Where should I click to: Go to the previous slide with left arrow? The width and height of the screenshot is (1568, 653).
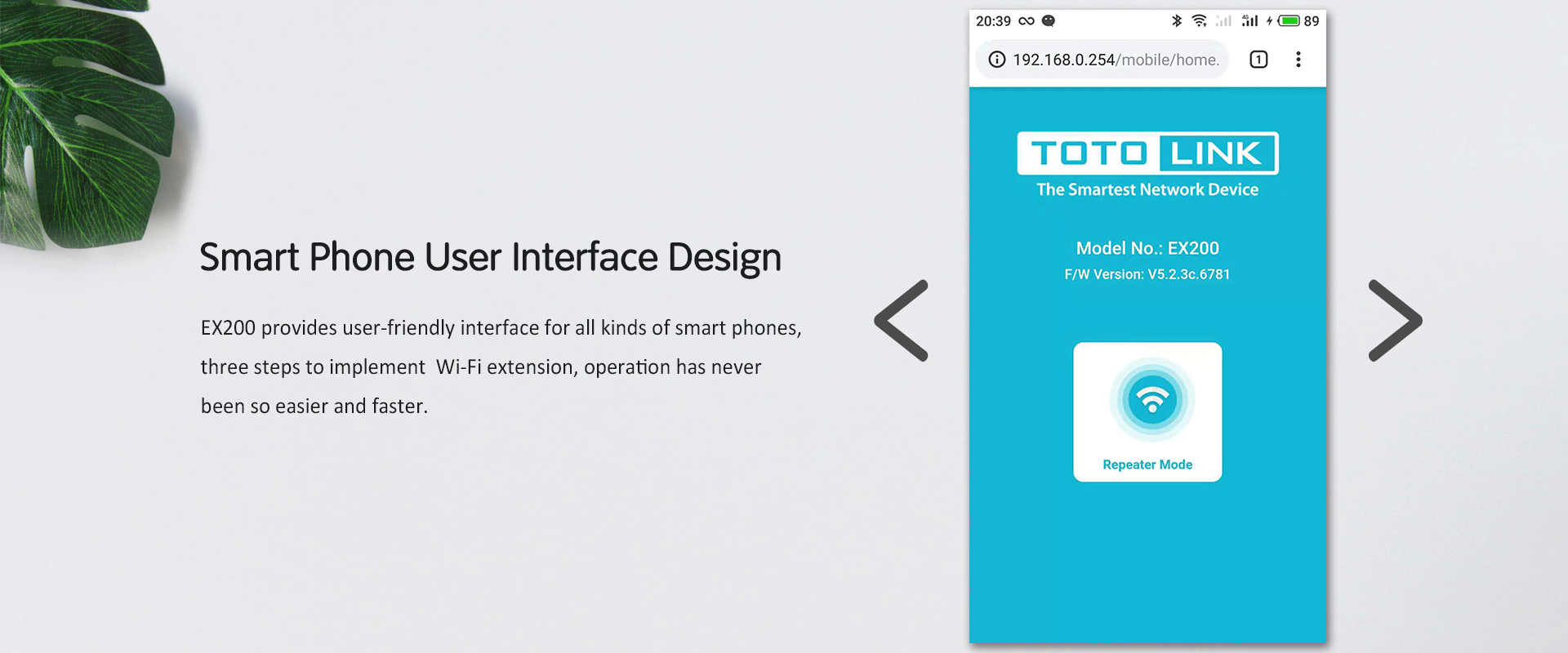tap(902, 321)
